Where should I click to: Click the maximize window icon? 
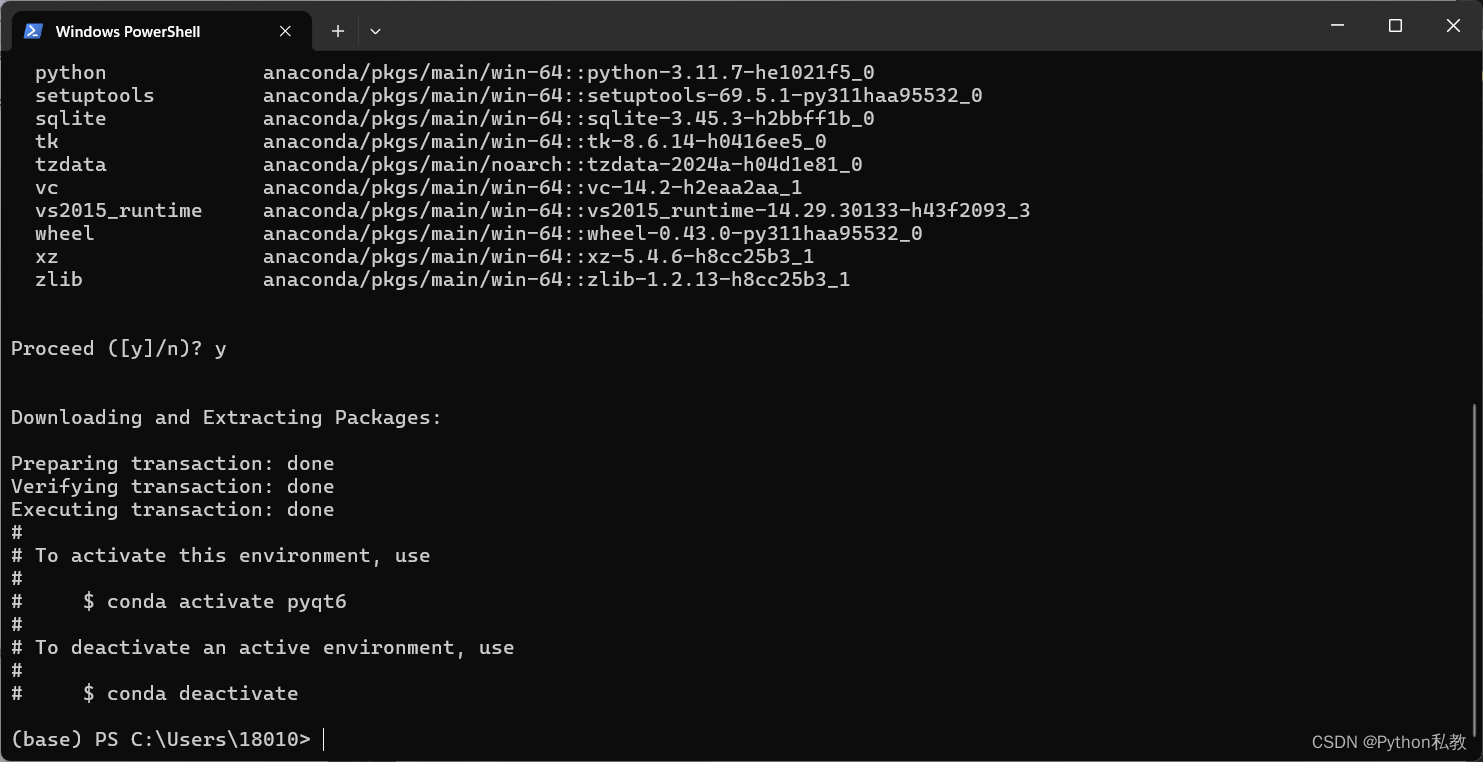point(1395,25)
